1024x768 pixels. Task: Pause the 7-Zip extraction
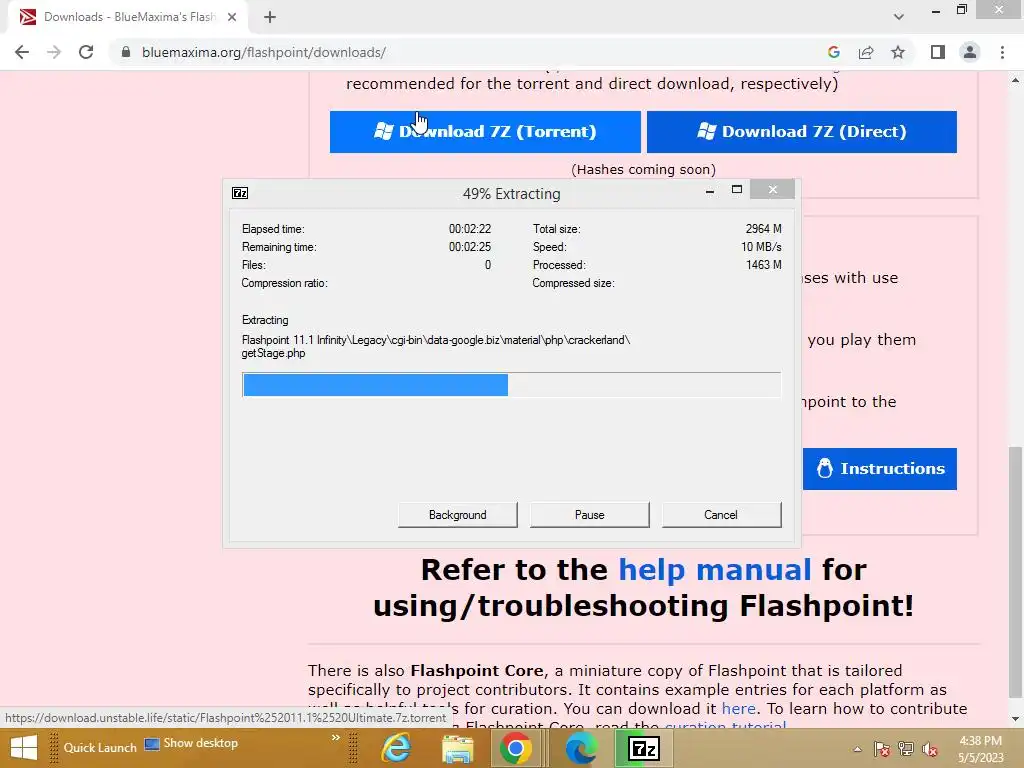click(x=589, y=515)
